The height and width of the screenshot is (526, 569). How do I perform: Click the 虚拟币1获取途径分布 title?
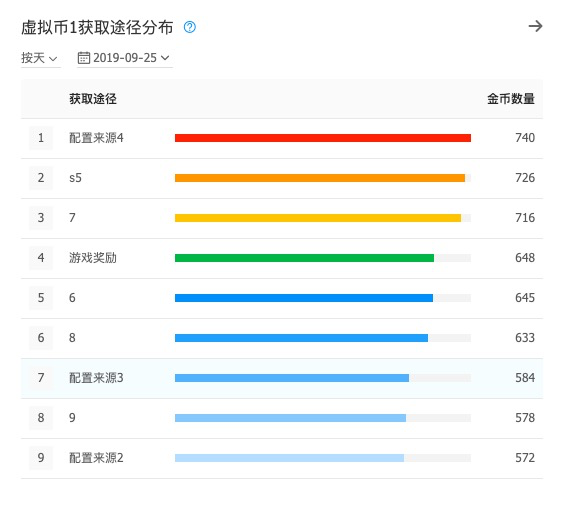97,28
